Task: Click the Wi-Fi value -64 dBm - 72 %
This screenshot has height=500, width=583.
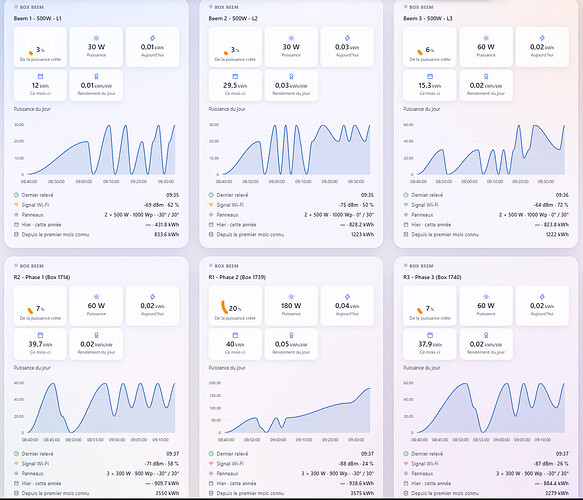Action: 551,205
